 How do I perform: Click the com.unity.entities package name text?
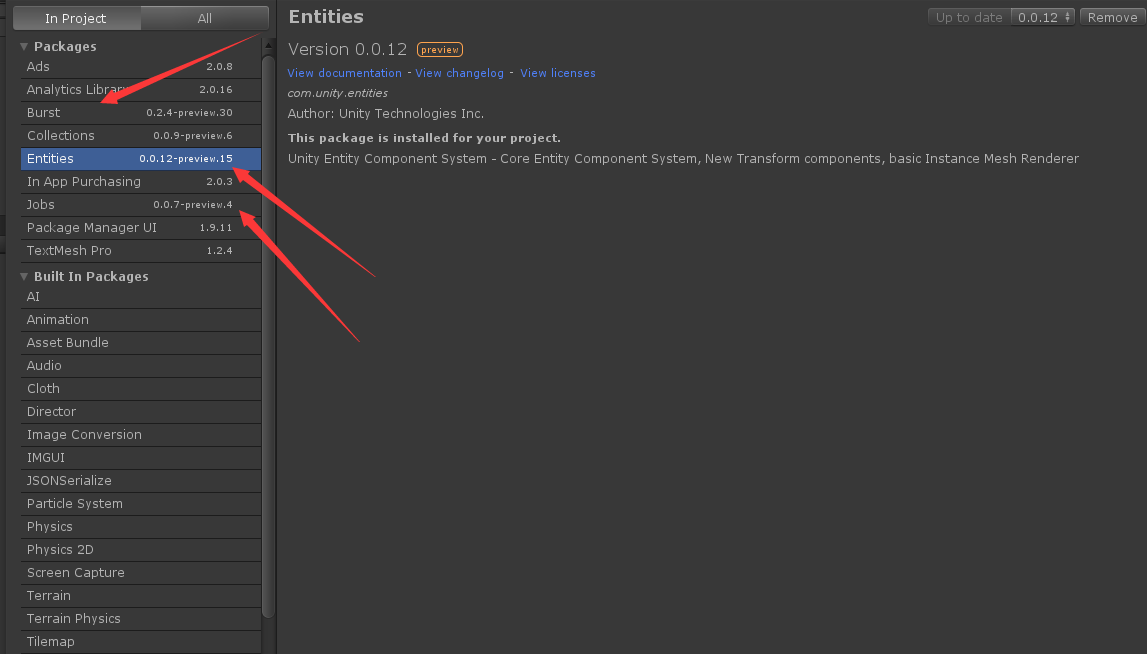[337, 94]
